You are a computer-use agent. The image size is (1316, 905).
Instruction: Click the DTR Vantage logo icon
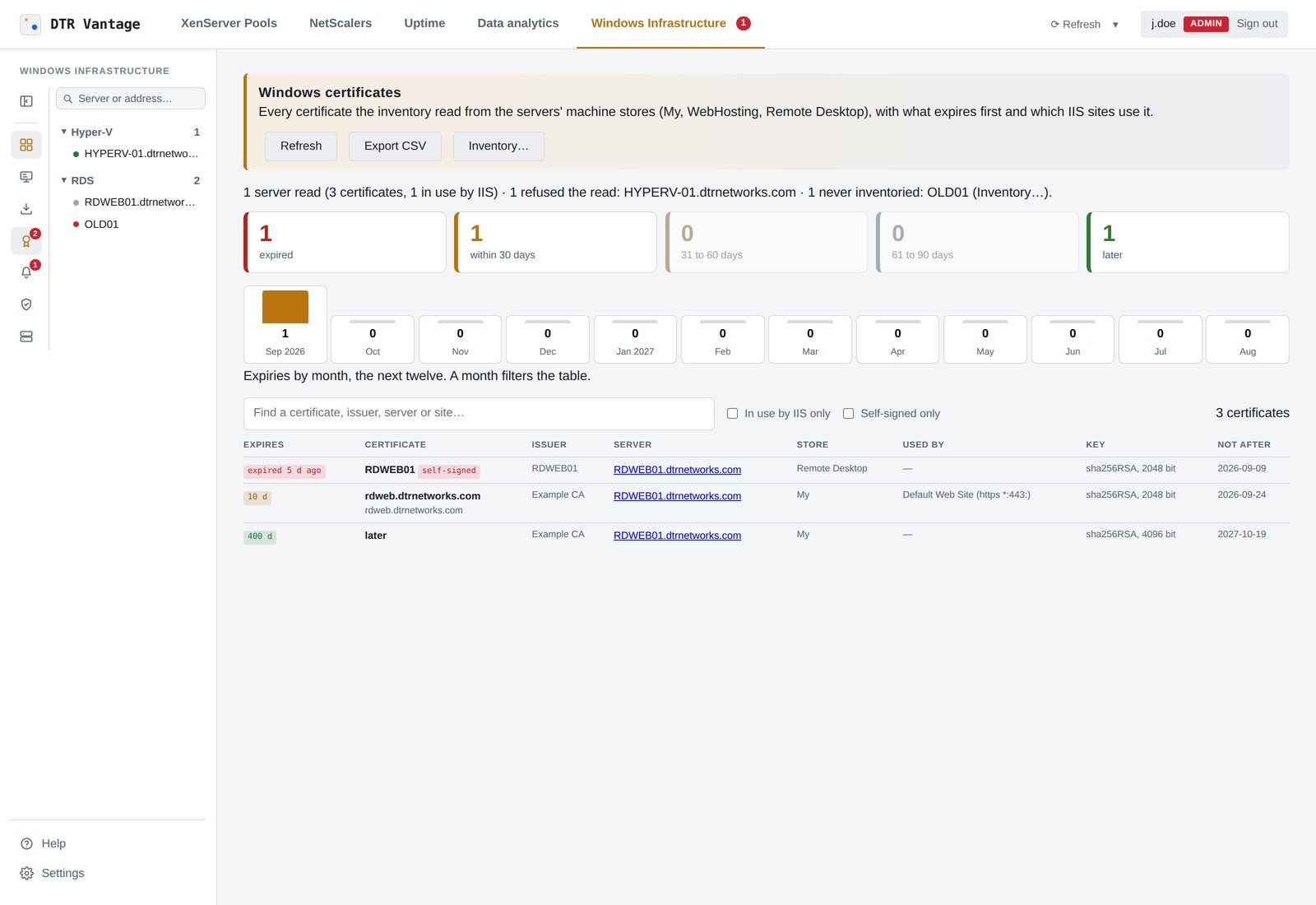[x=30, y=25]
